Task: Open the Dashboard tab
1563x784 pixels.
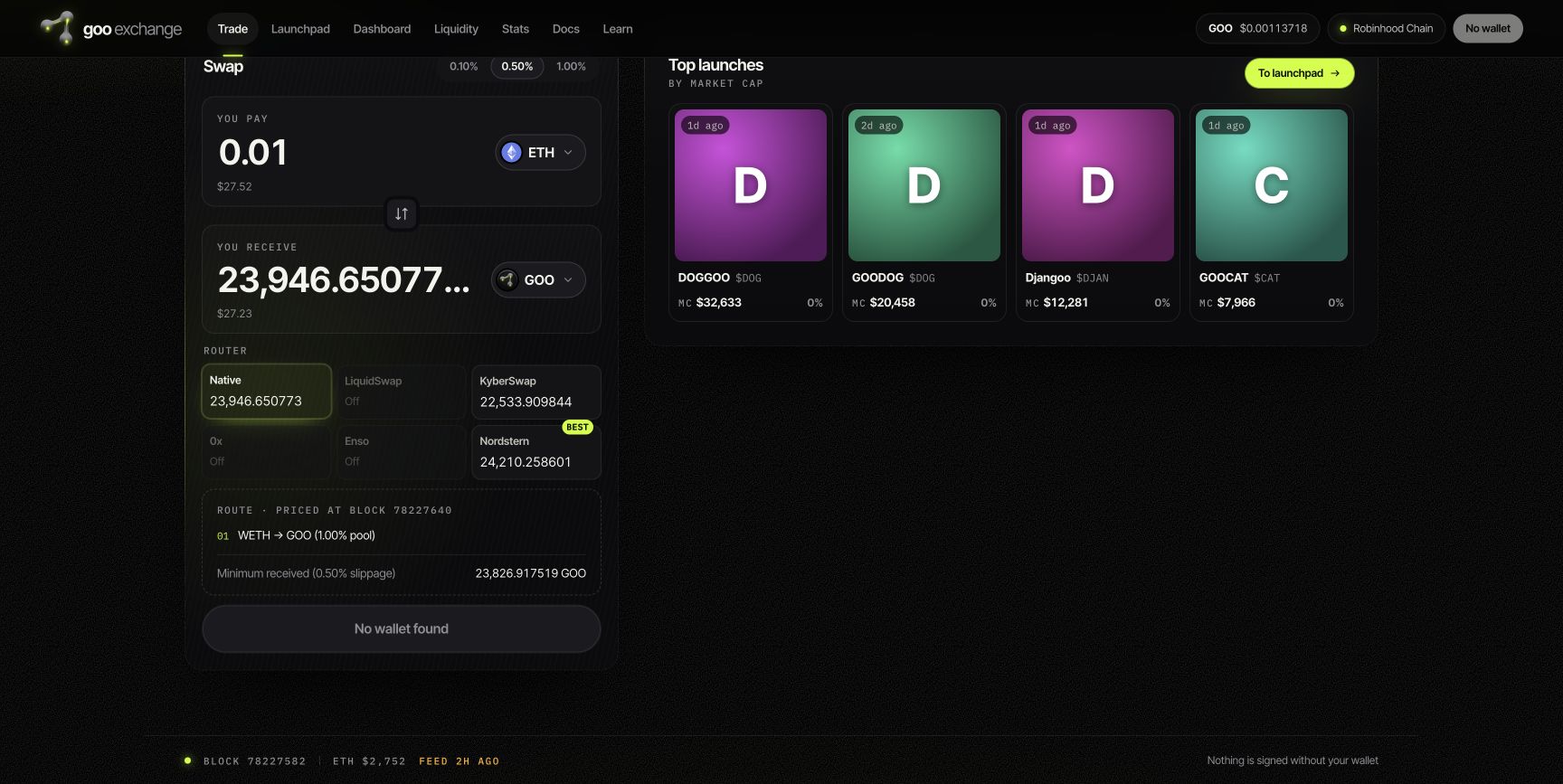Action: [382, 29]
